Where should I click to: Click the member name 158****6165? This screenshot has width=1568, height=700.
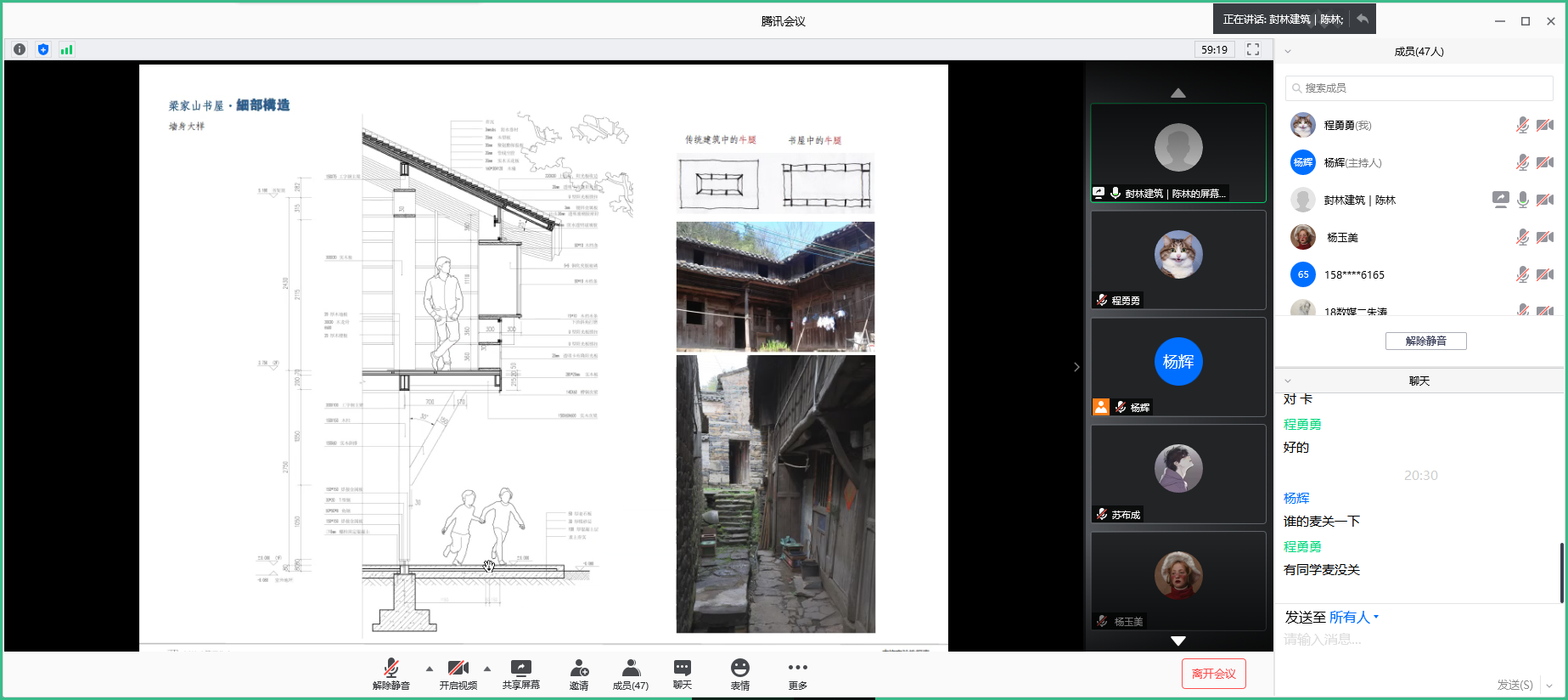coord(1354,274)
